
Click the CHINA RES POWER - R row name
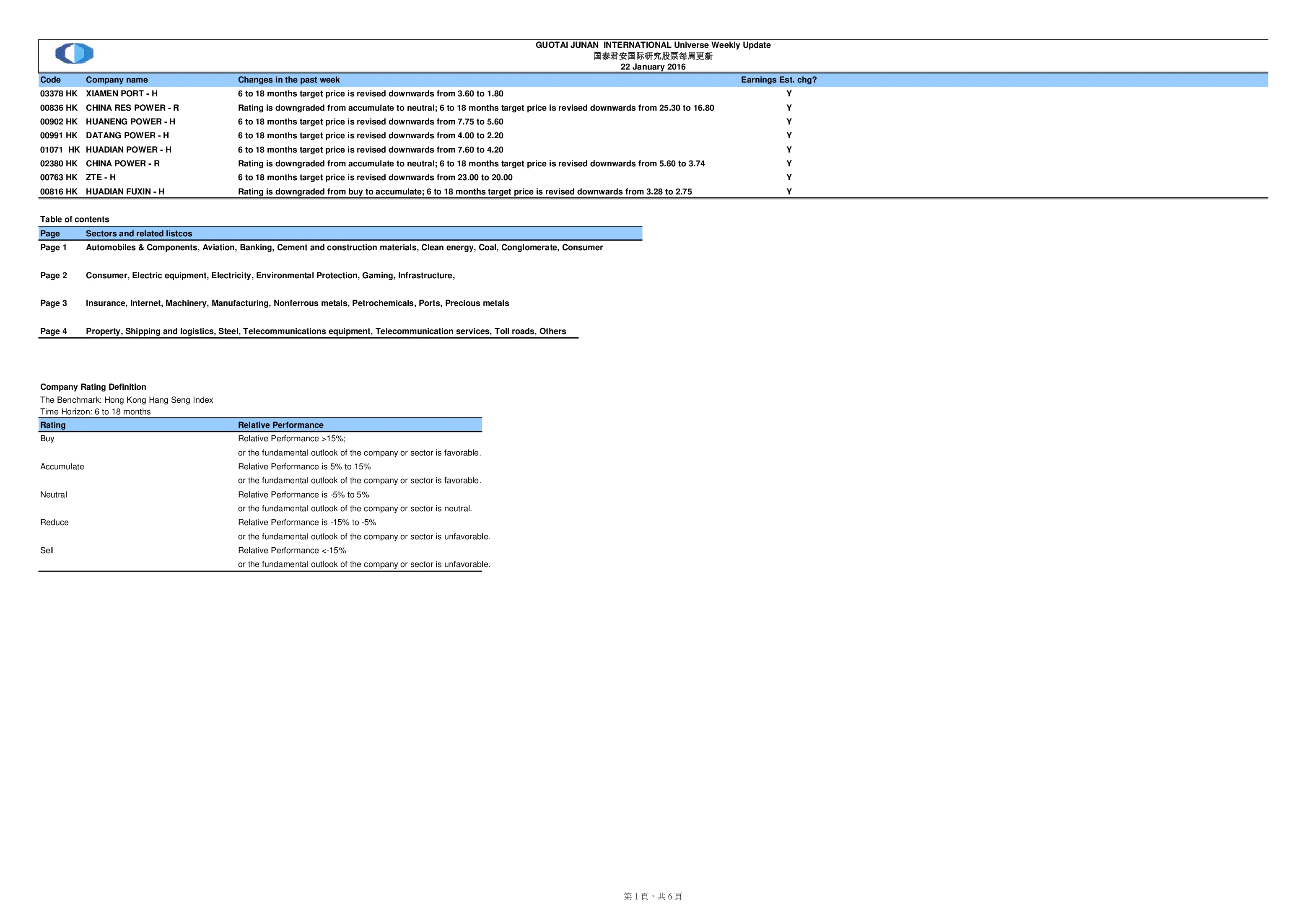[x=132, y=108]
